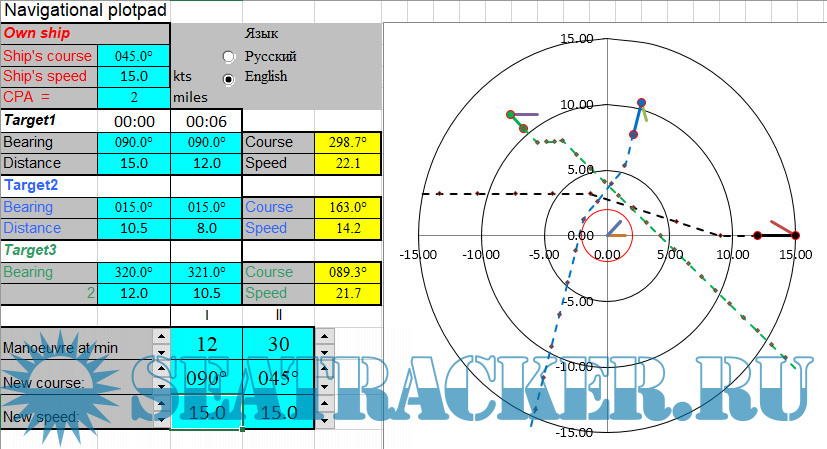This screenshot has height=449, width=827.
Task: Click up arrow right of Manoeuvre value 30
Action: pos(324,337)
